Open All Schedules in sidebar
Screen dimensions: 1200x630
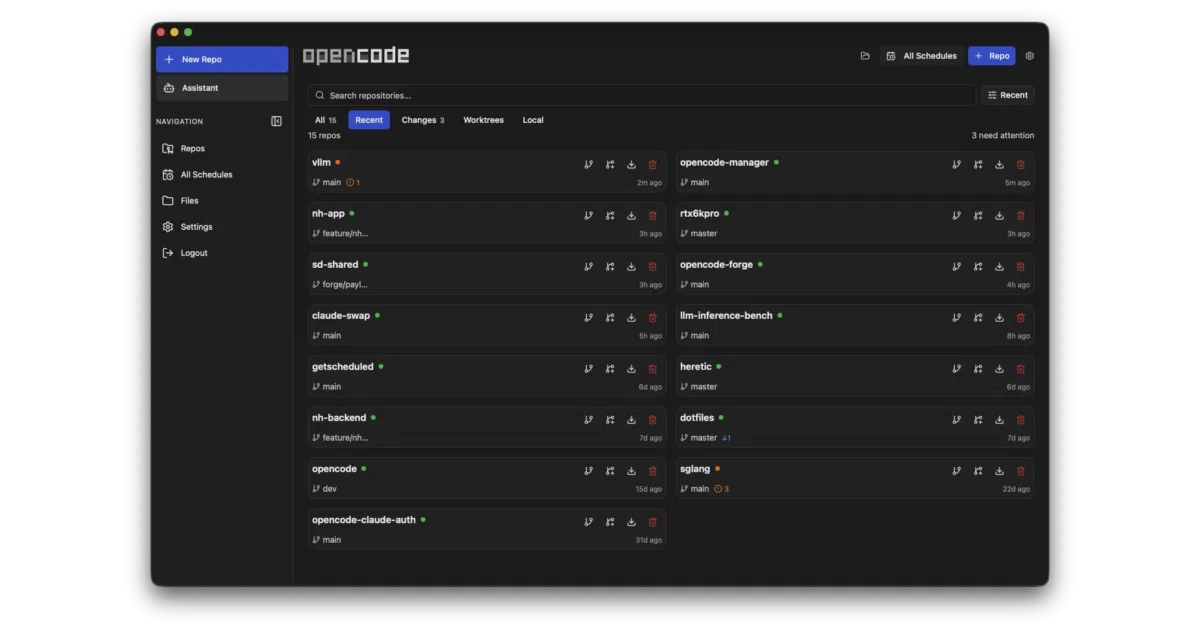(x=222, y=174)
